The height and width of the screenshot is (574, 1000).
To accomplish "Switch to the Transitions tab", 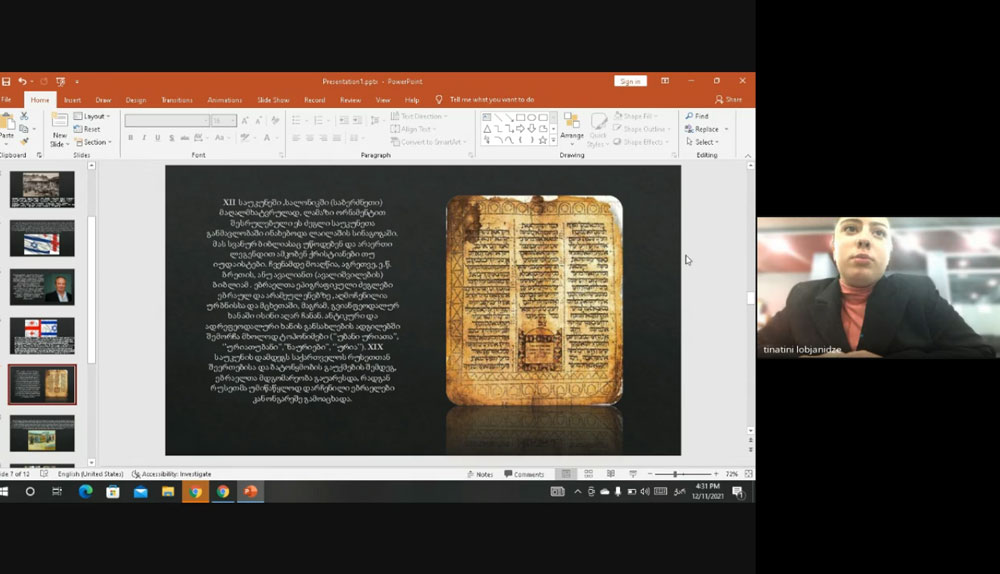I will 177,100.
